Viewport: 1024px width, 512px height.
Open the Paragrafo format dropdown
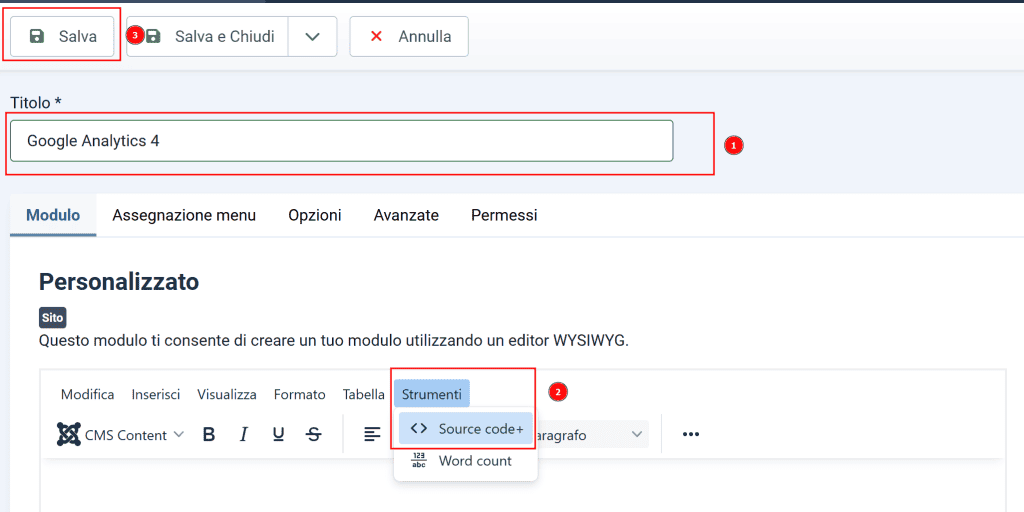point(591,434)
